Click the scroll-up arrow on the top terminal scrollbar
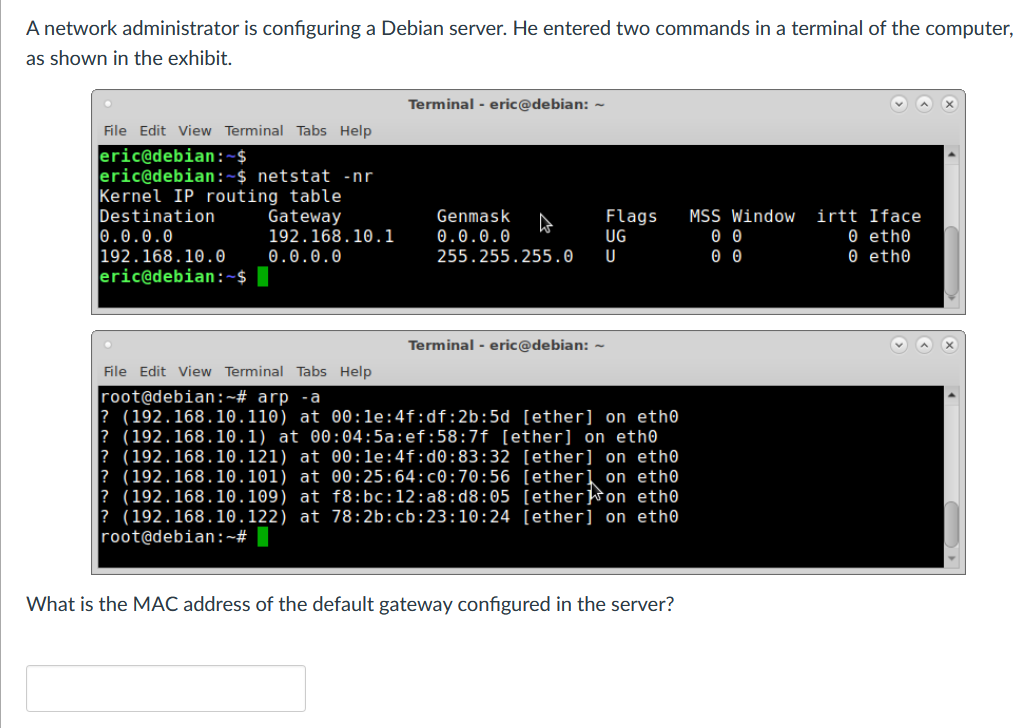 [x=952, y=153]
